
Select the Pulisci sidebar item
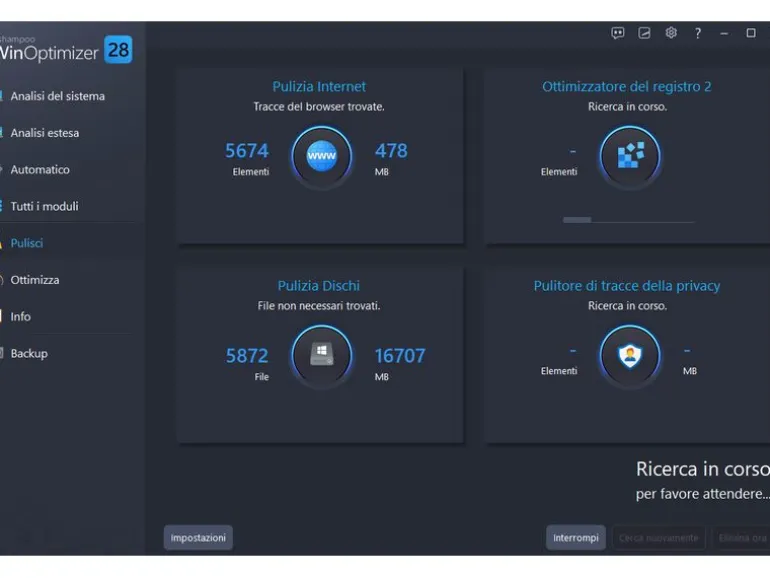coord(27,243)
